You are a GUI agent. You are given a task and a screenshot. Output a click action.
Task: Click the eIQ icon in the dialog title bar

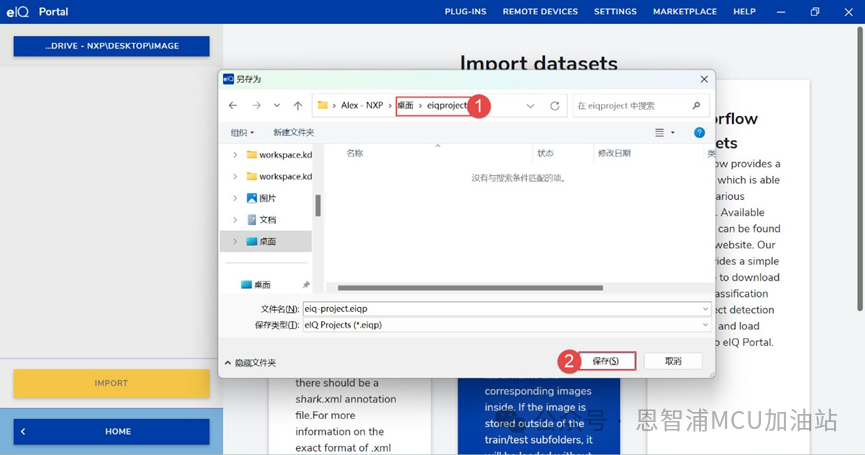228,79
